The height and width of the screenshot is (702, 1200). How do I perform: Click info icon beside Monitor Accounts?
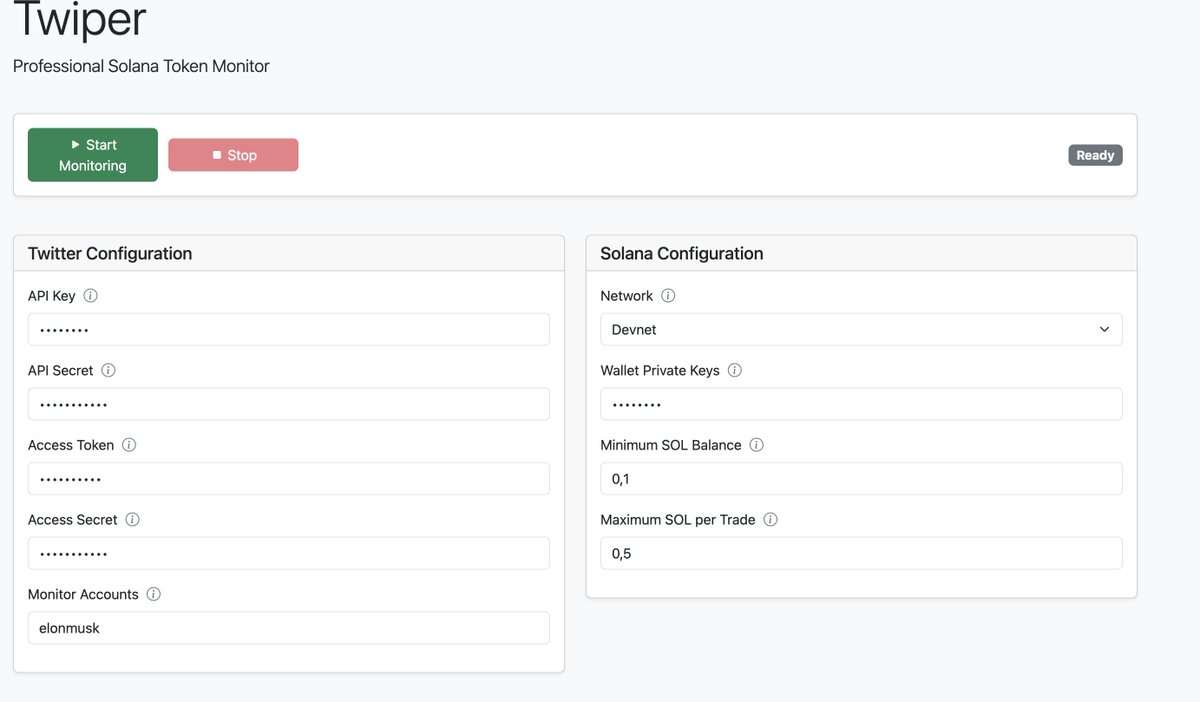[154, 594]
